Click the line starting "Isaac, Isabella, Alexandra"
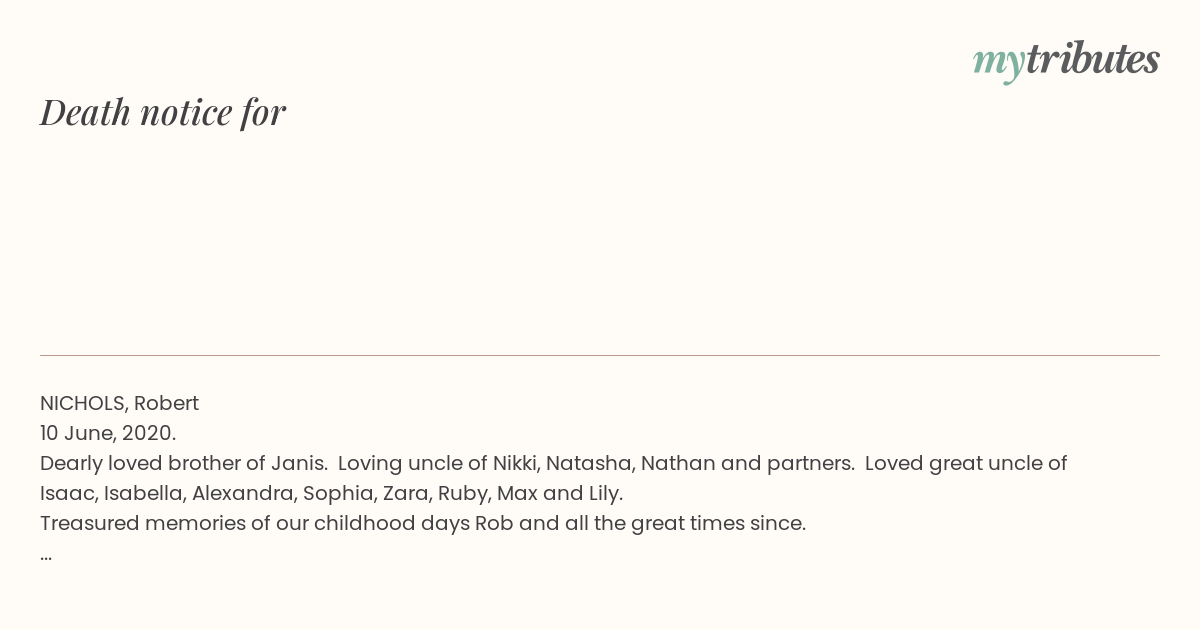The height and width of the screenshot is (630, 1200). [331, 493]
